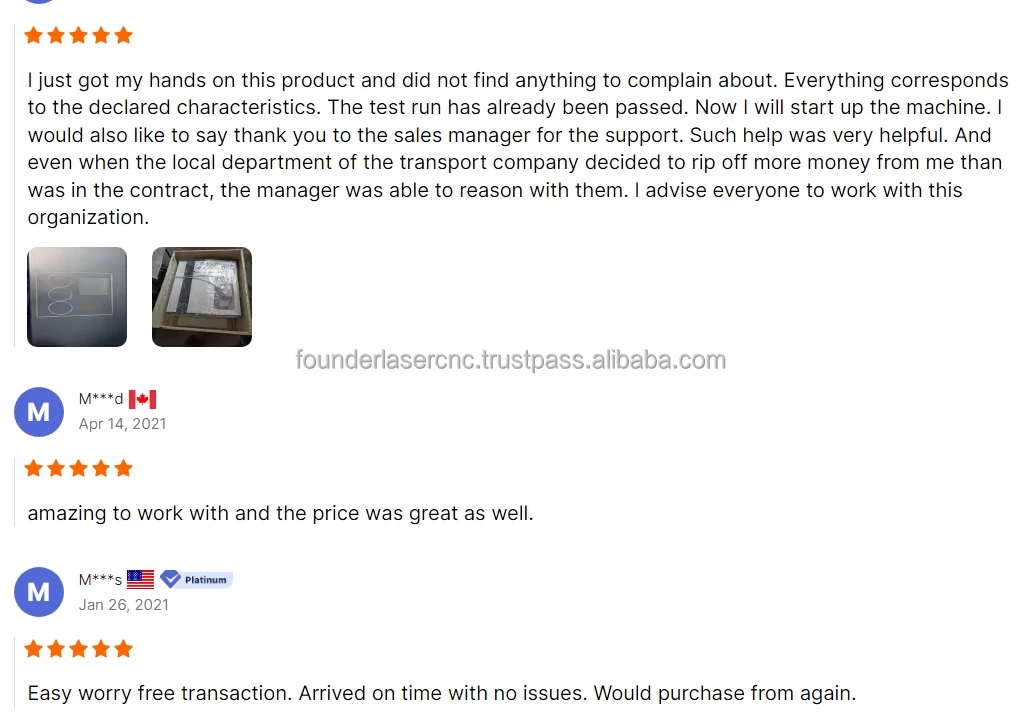
Task: Click the Canada flag icon beside M***d
Action: [x=142, y=400]
